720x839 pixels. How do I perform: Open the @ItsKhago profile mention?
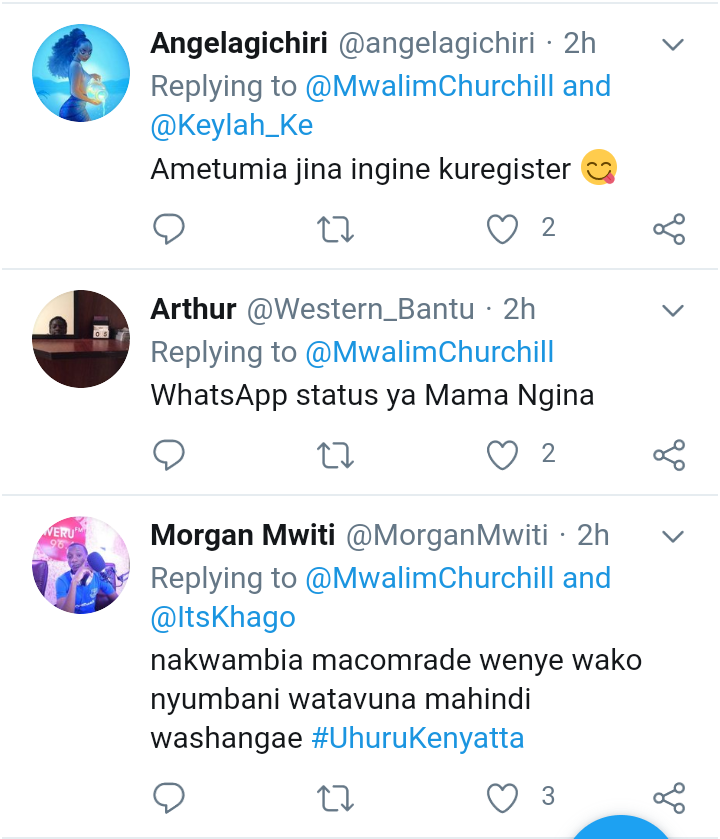click(x=223, y=617)
